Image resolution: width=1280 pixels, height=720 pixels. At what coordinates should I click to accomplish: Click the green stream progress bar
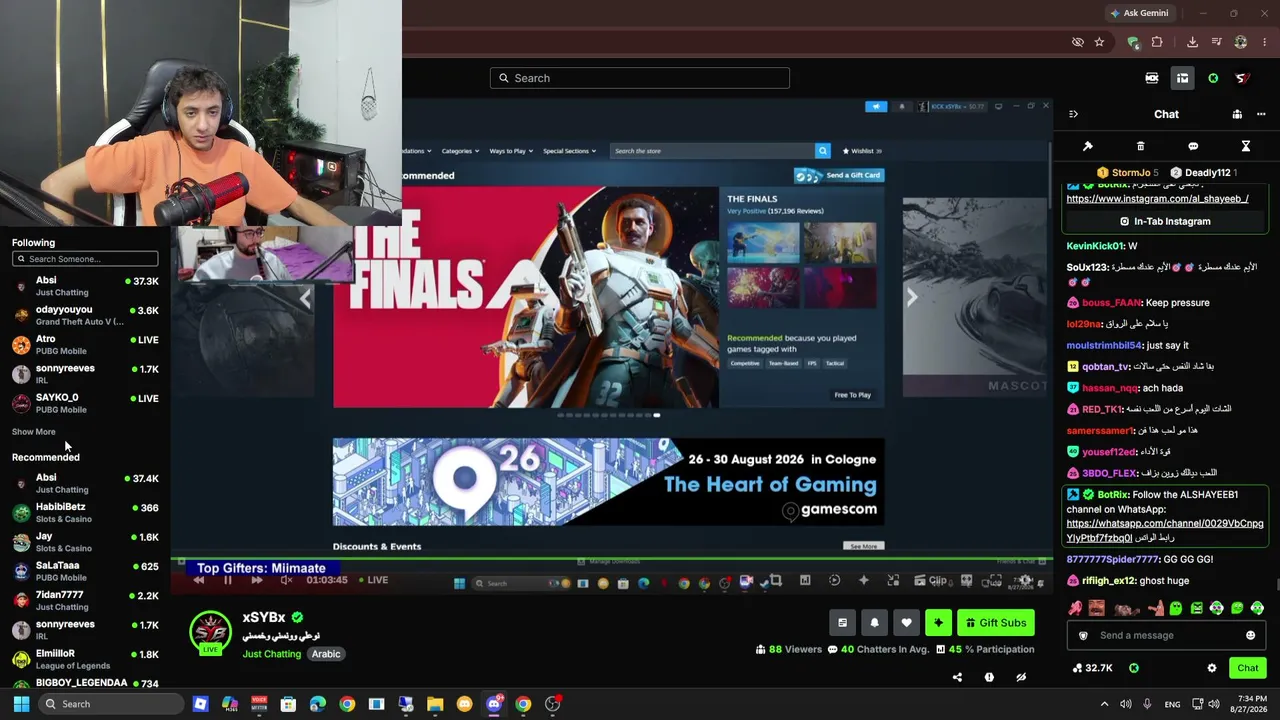(x=611, y=560)
